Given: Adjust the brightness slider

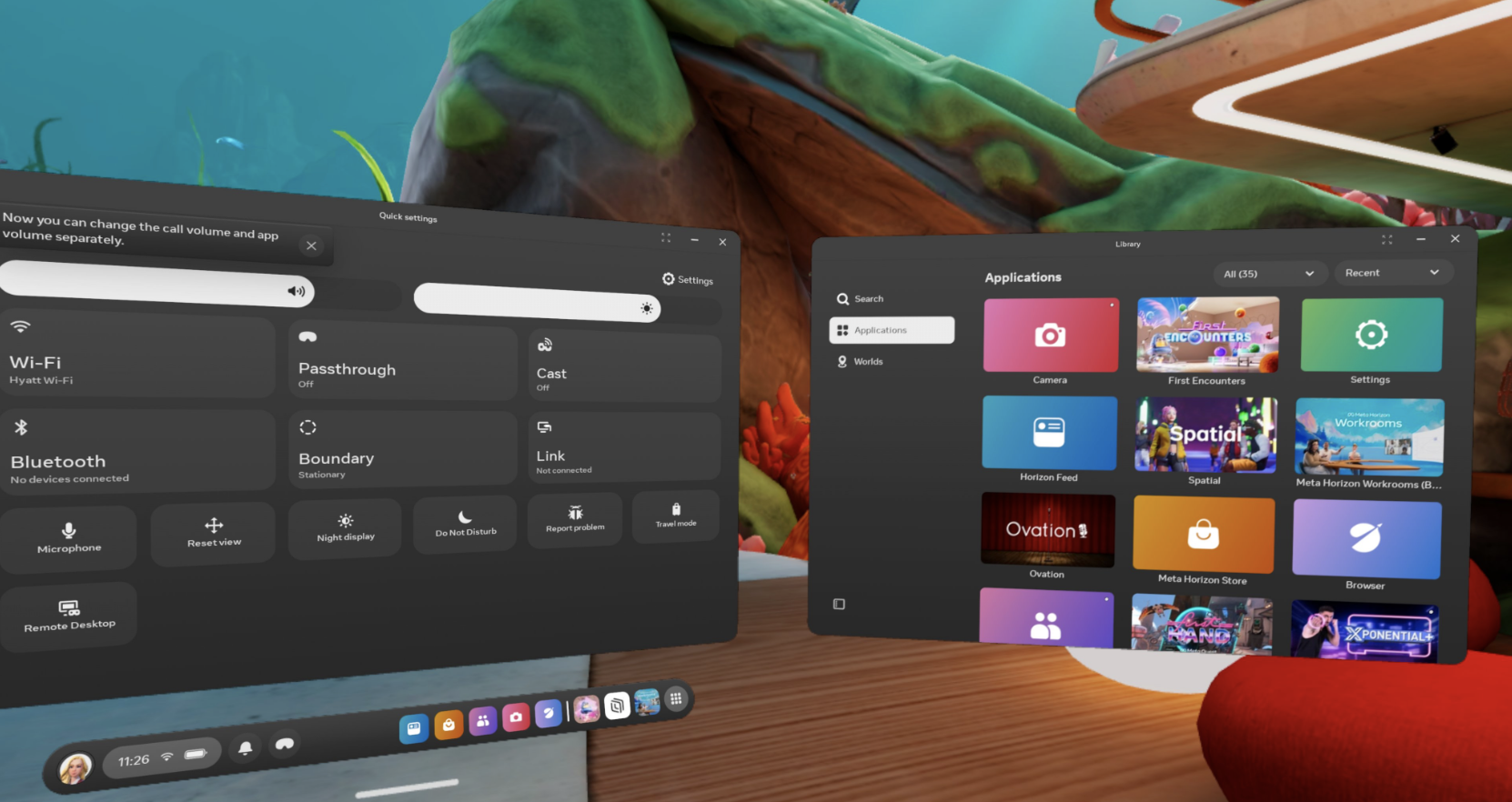Looking at the screenshot, I should [538, 303].
